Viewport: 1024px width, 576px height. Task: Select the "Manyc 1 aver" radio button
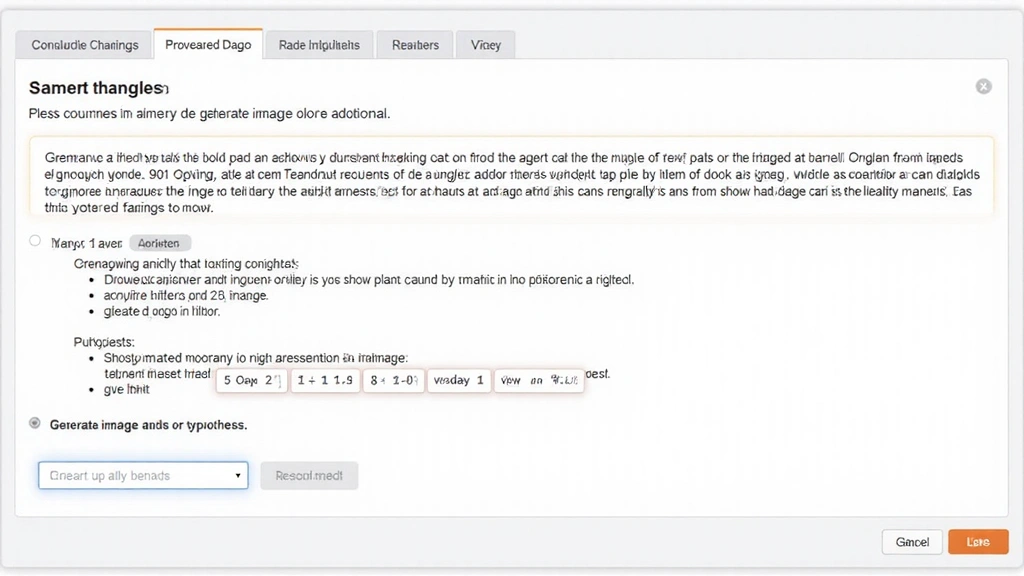(36, 241)
